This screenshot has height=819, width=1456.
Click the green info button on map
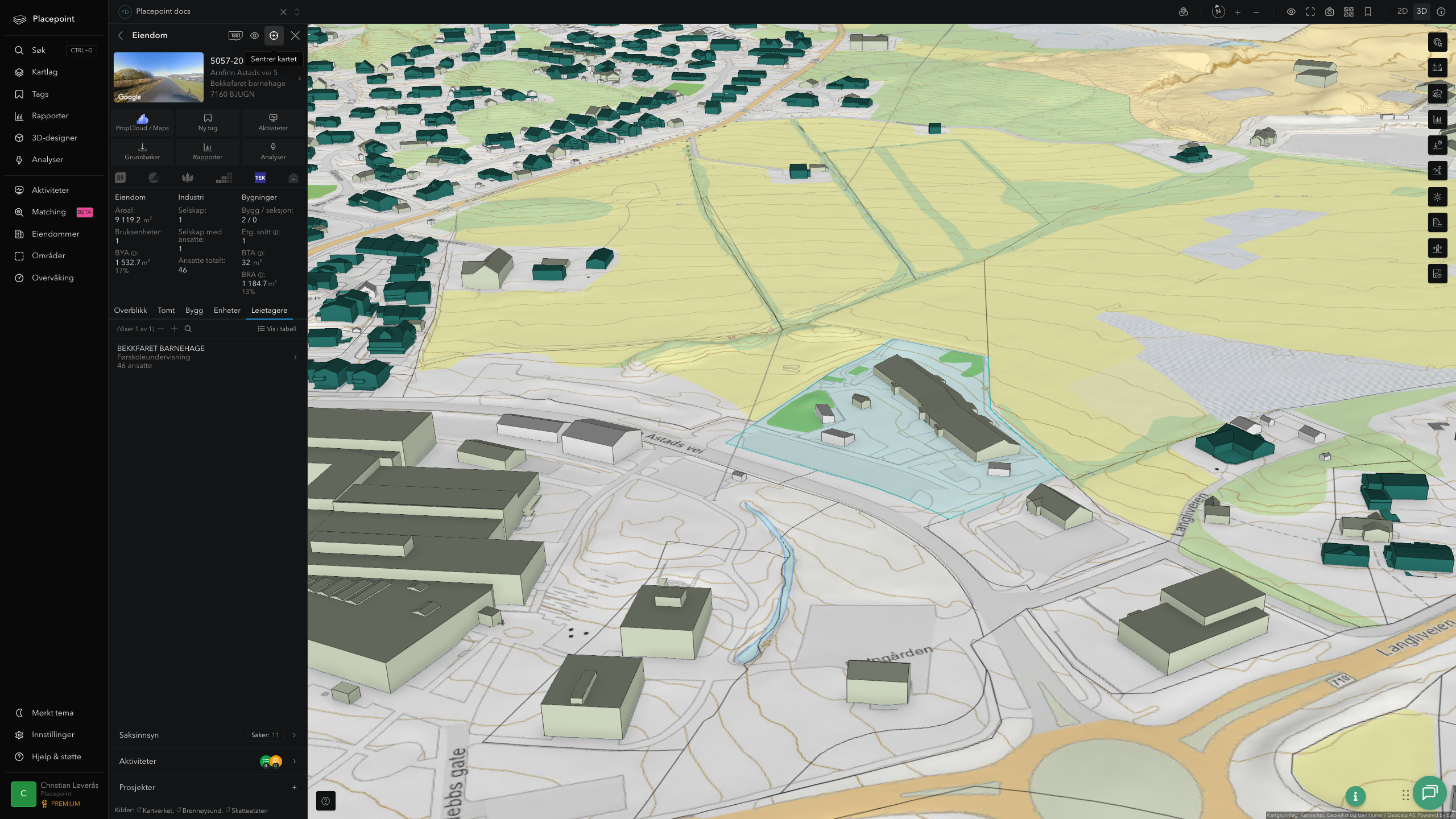tap(1355, 796)
